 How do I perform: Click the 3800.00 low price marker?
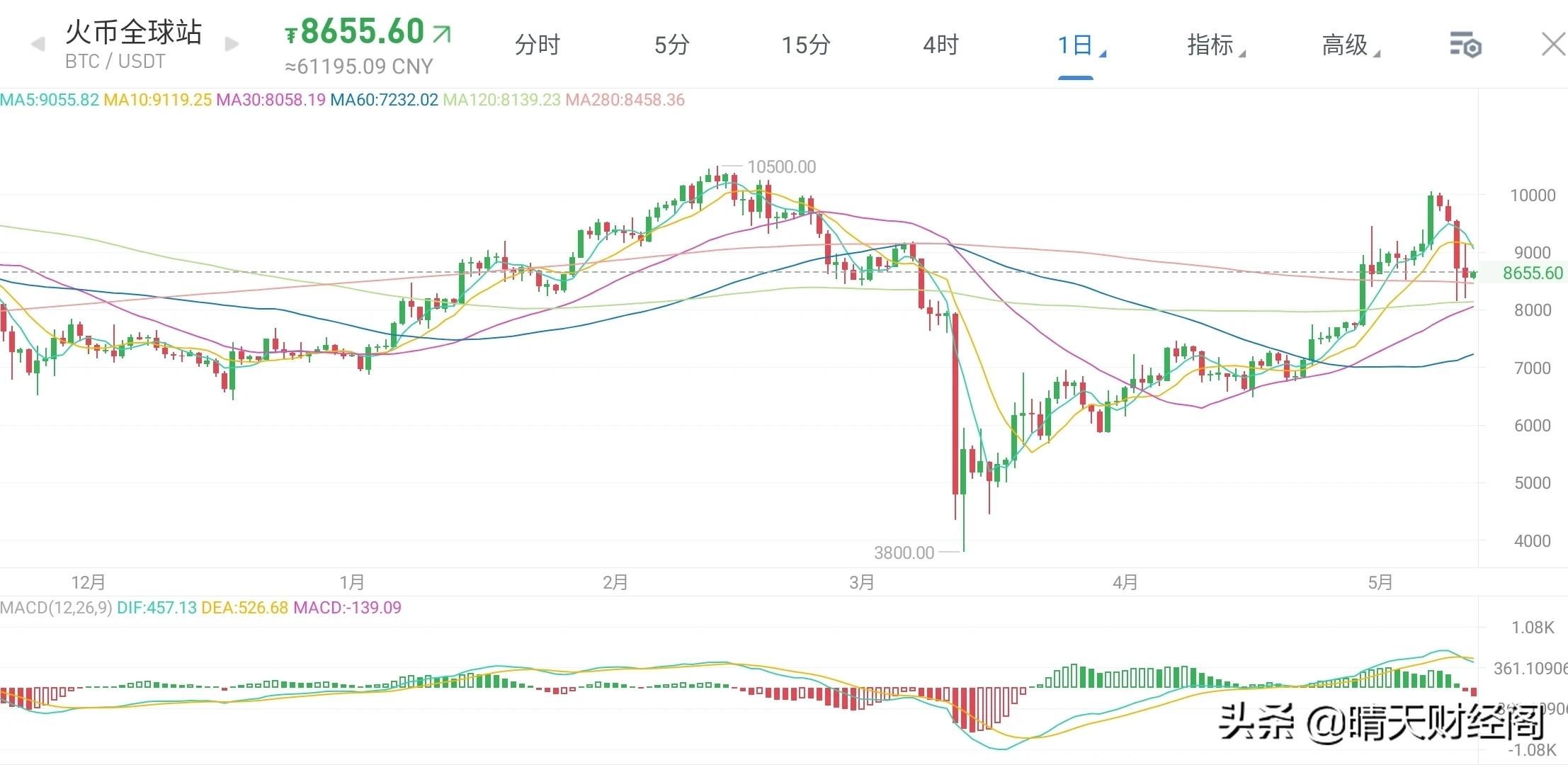click(904, 553)
